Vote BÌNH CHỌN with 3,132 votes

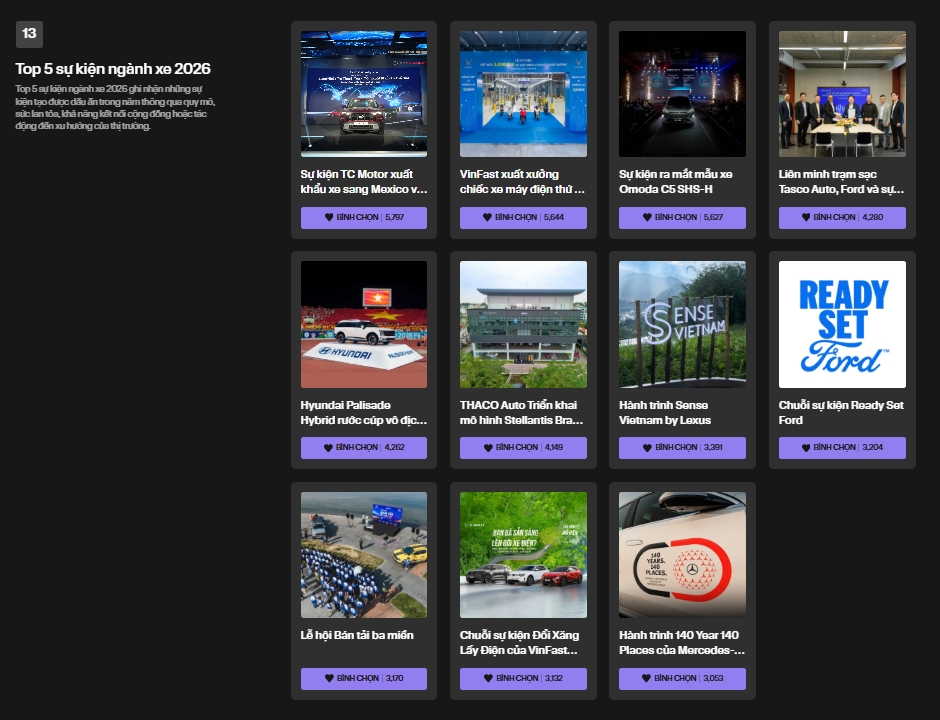point(523,679)
